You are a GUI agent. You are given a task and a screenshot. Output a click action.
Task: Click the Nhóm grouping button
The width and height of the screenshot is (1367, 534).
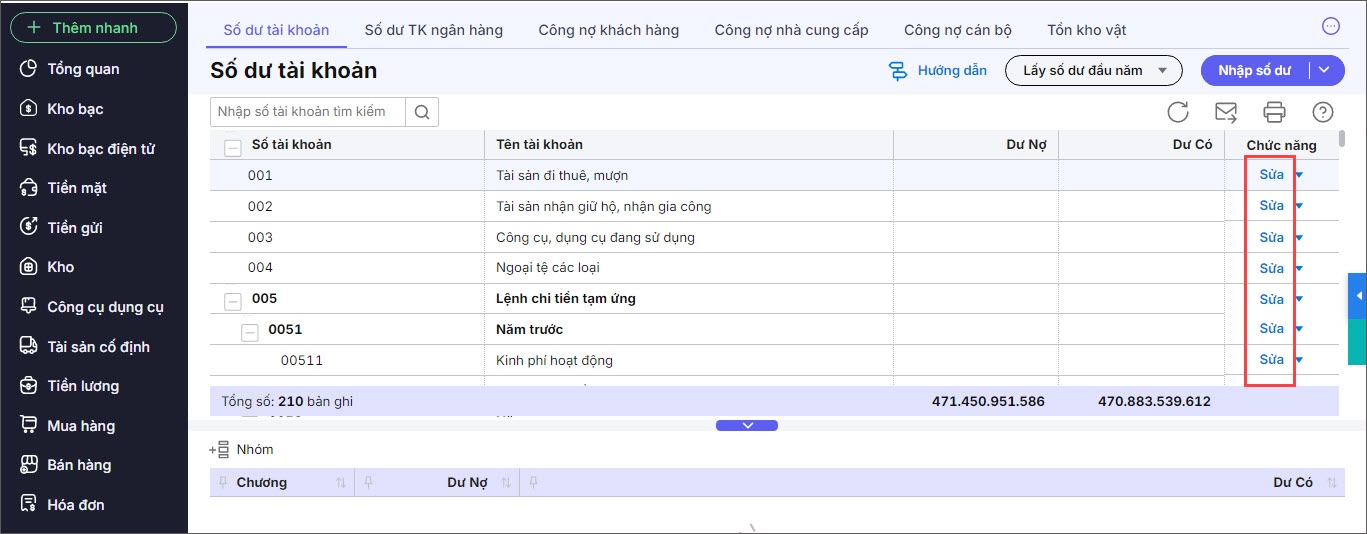pyautogui.click(x=242, y=450)
